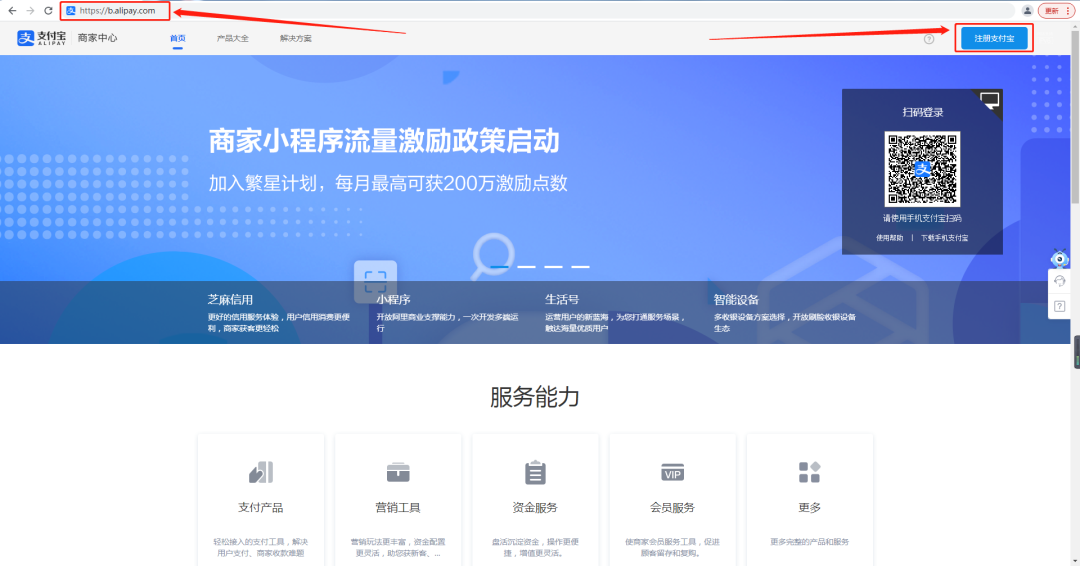Click the 支付产品 card title
1080x566 pixels.
pos(260,507)
